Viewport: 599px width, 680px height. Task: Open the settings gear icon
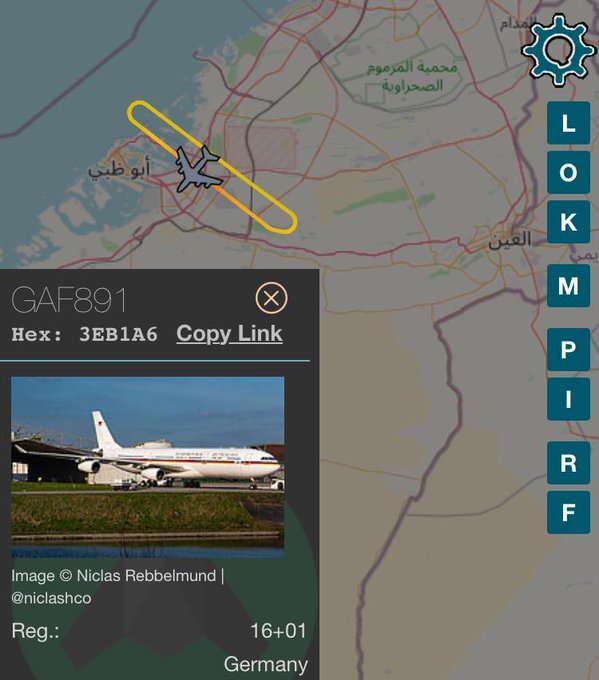(558, 49)
